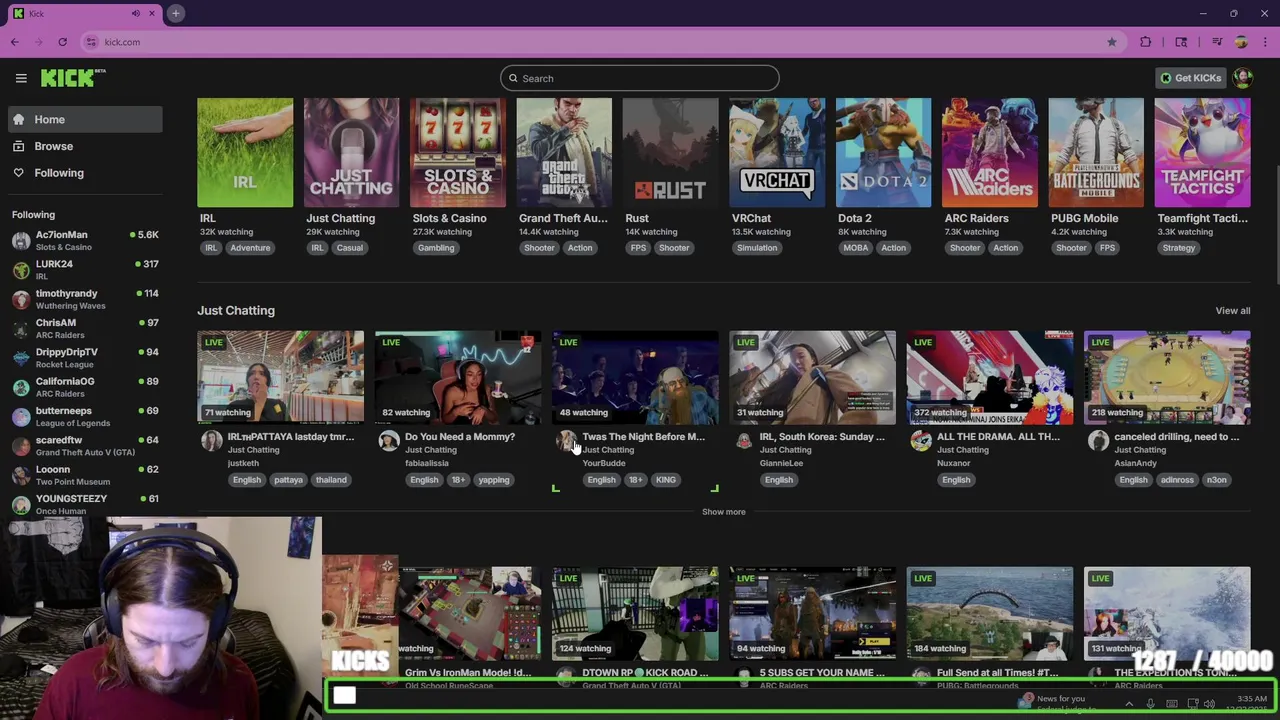This screenshot has height=720, width=1280.
Task: Open the Slots & Casino category thumbnail
Action: click(x=458, y=152)
